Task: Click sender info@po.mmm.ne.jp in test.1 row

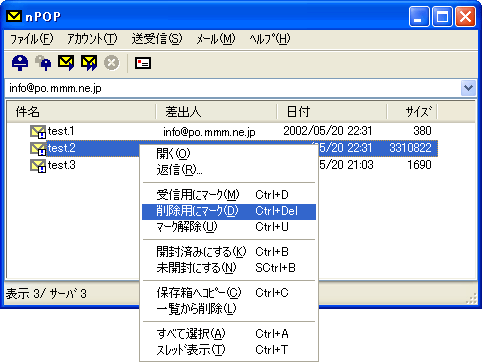Action: click(x=209, y=132)
